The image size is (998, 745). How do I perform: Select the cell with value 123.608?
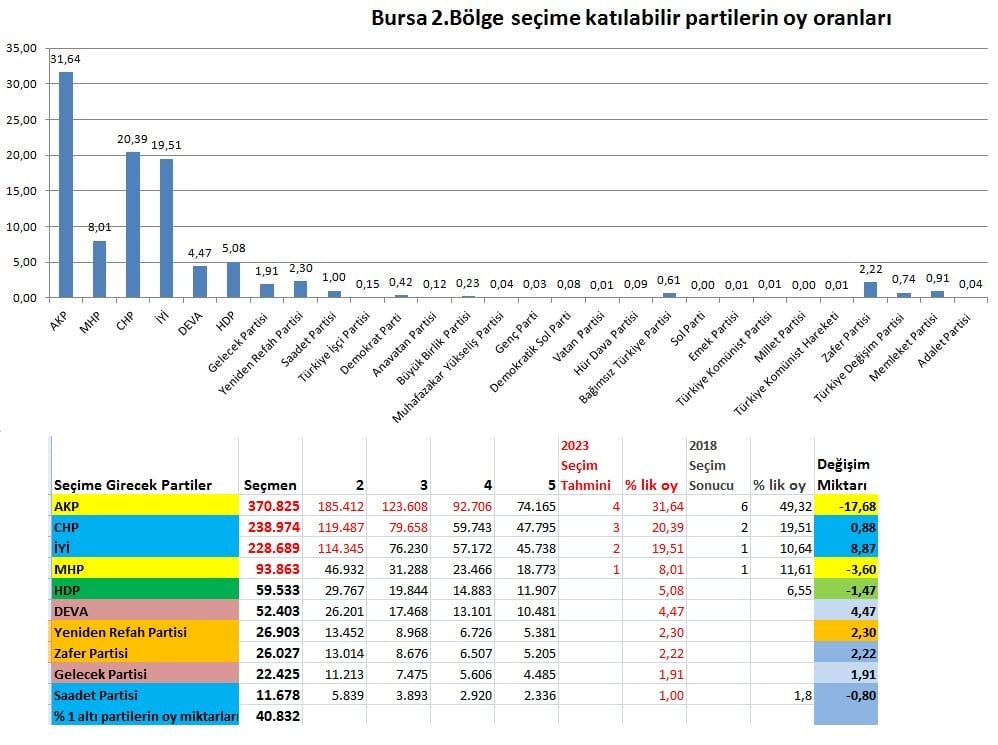coord(398,506)
